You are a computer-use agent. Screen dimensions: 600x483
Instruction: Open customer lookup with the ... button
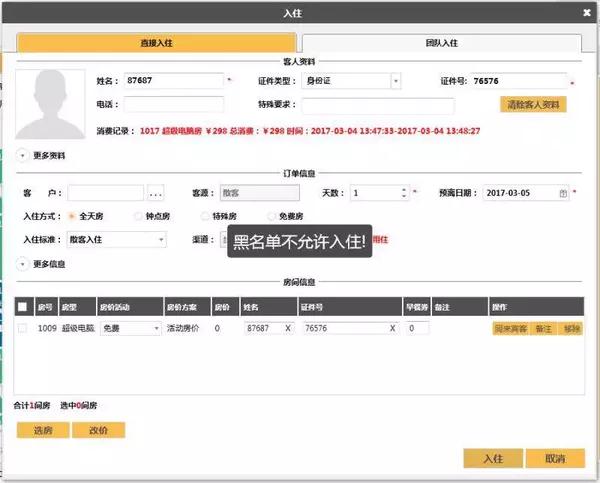point(156,193)
